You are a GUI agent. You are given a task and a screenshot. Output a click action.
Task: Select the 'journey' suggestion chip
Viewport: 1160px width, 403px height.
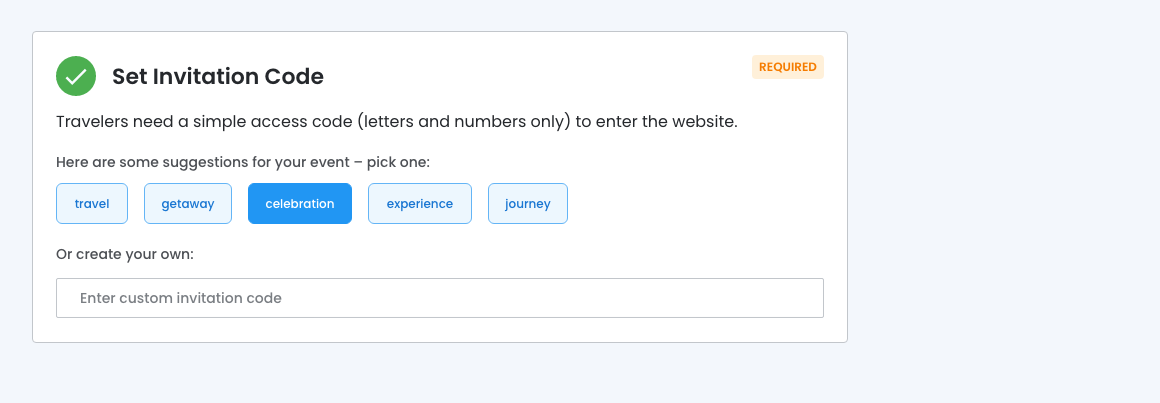(x=527, y=203)
